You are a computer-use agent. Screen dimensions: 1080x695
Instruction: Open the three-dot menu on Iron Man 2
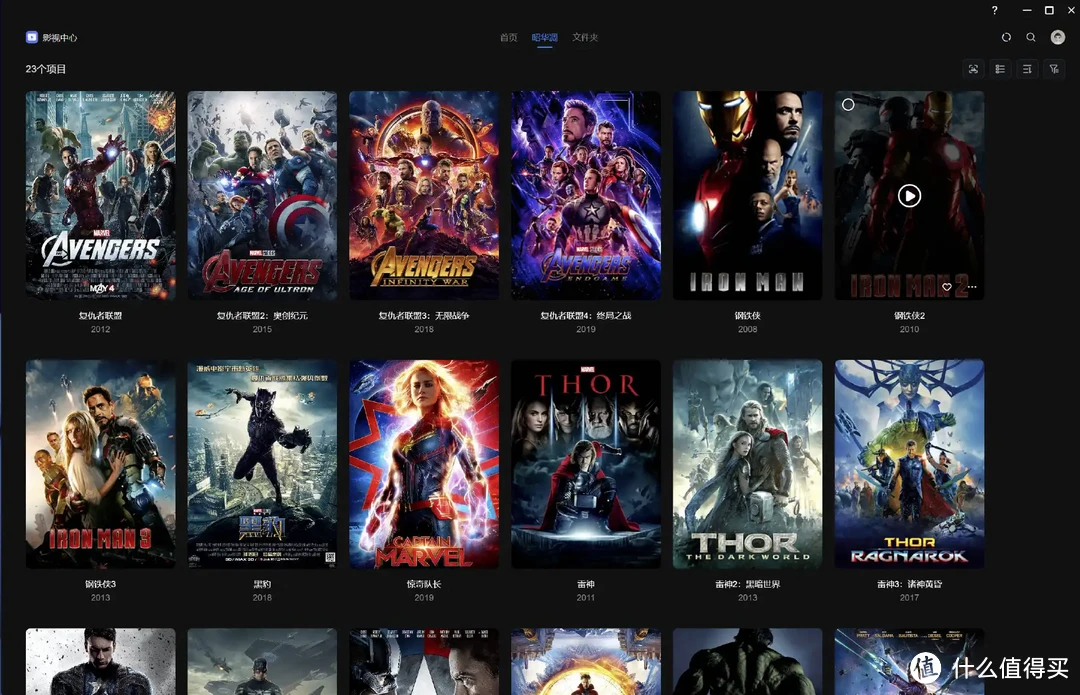tap(970, 287)
